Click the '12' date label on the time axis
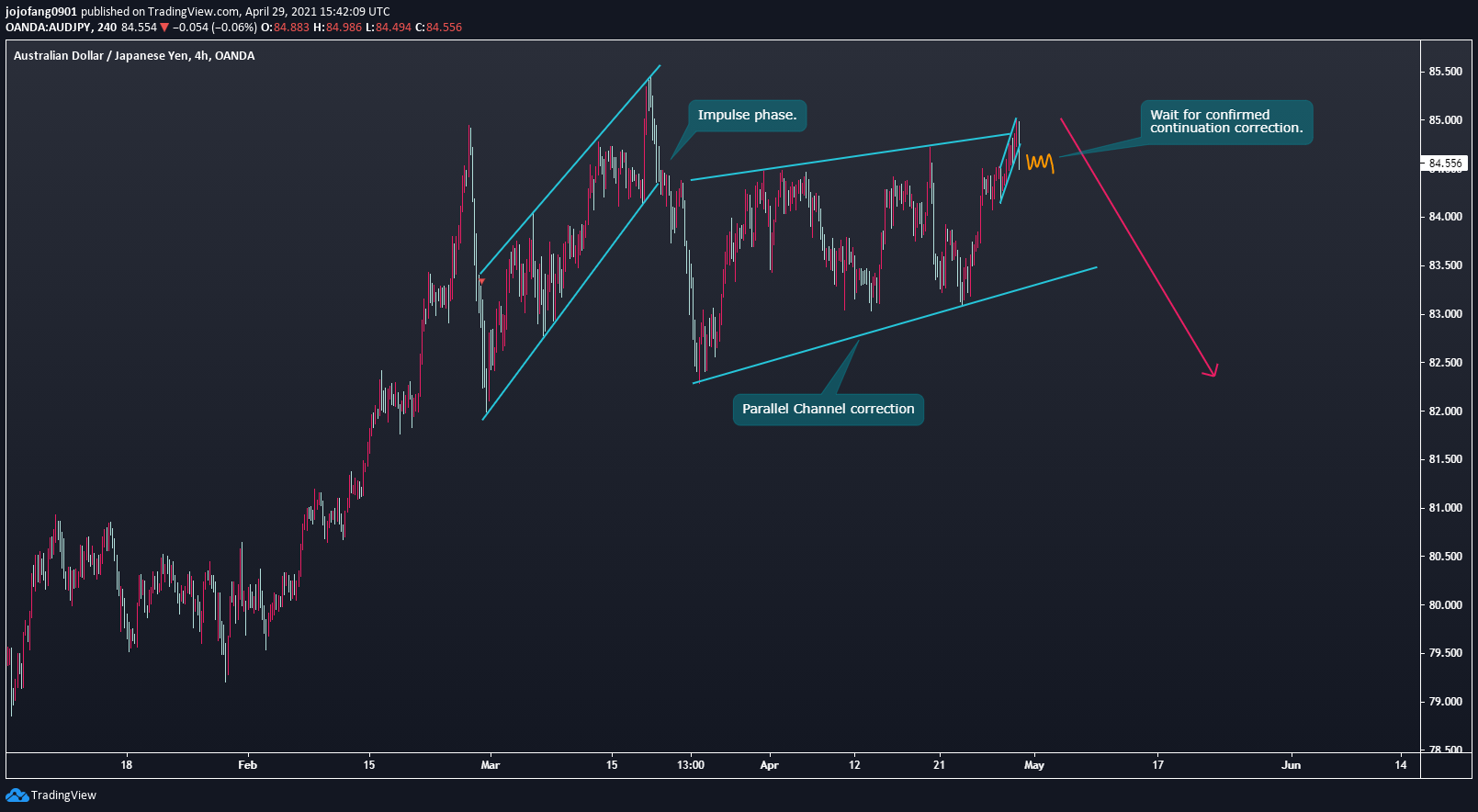The image size is (1478, 812). tap(854, 765)
